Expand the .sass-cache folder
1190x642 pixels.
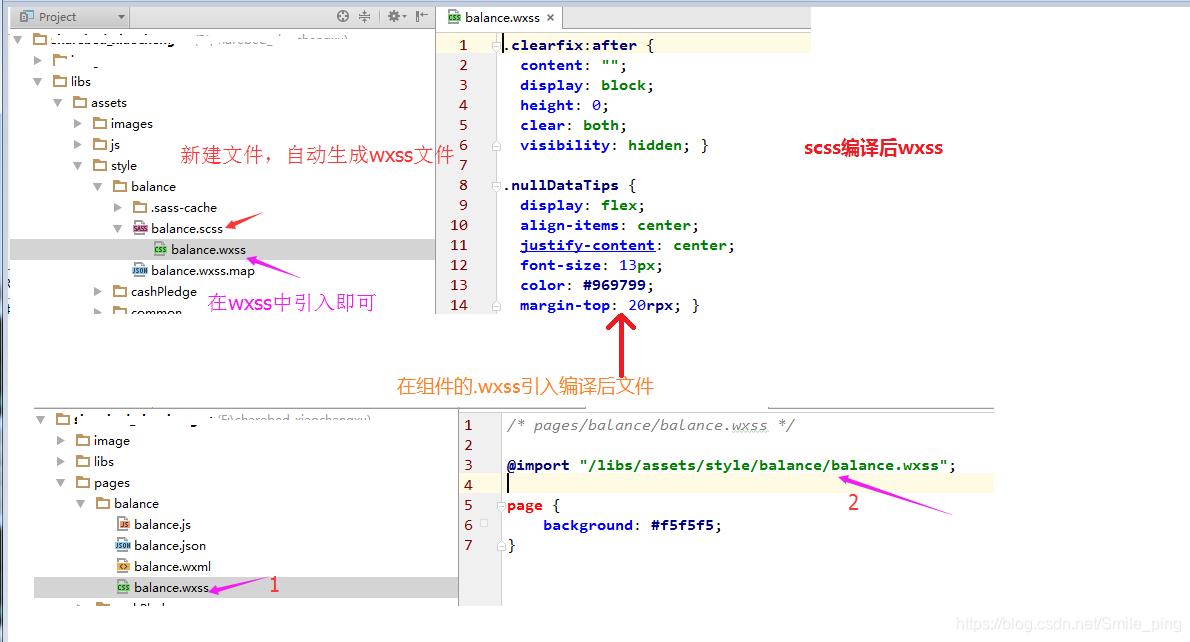point(118,207)
